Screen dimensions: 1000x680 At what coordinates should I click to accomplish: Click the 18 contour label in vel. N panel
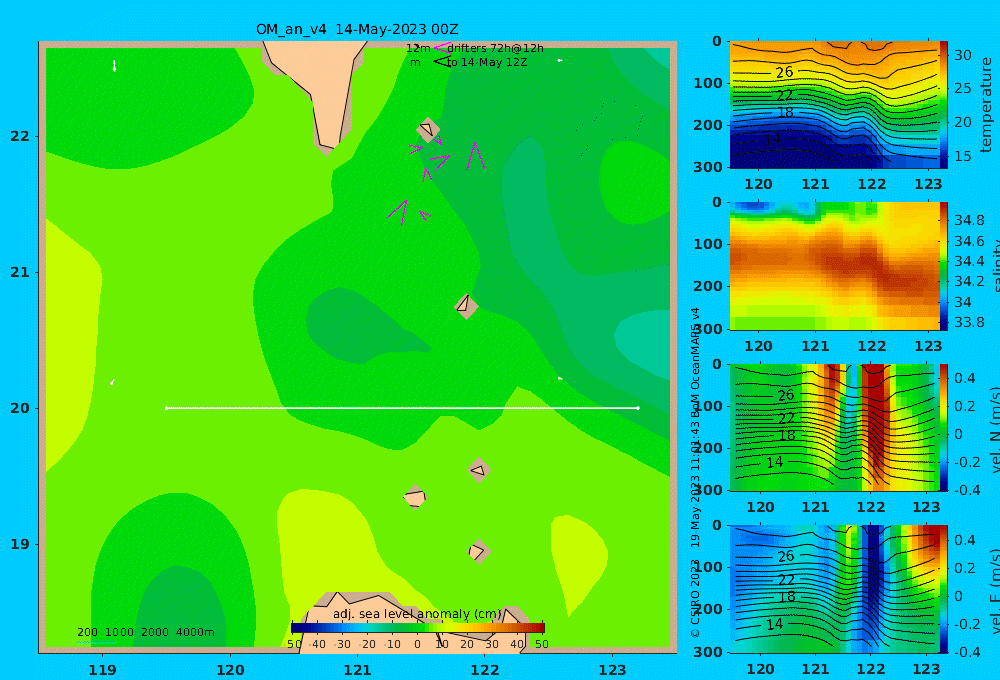tap(787, 436)
